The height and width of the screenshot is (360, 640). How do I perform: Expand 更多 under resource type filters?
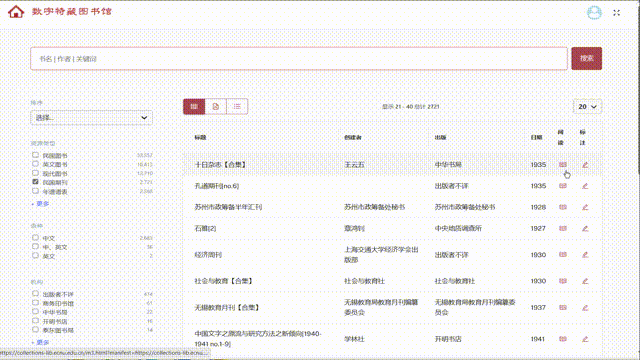click(40, 204)
